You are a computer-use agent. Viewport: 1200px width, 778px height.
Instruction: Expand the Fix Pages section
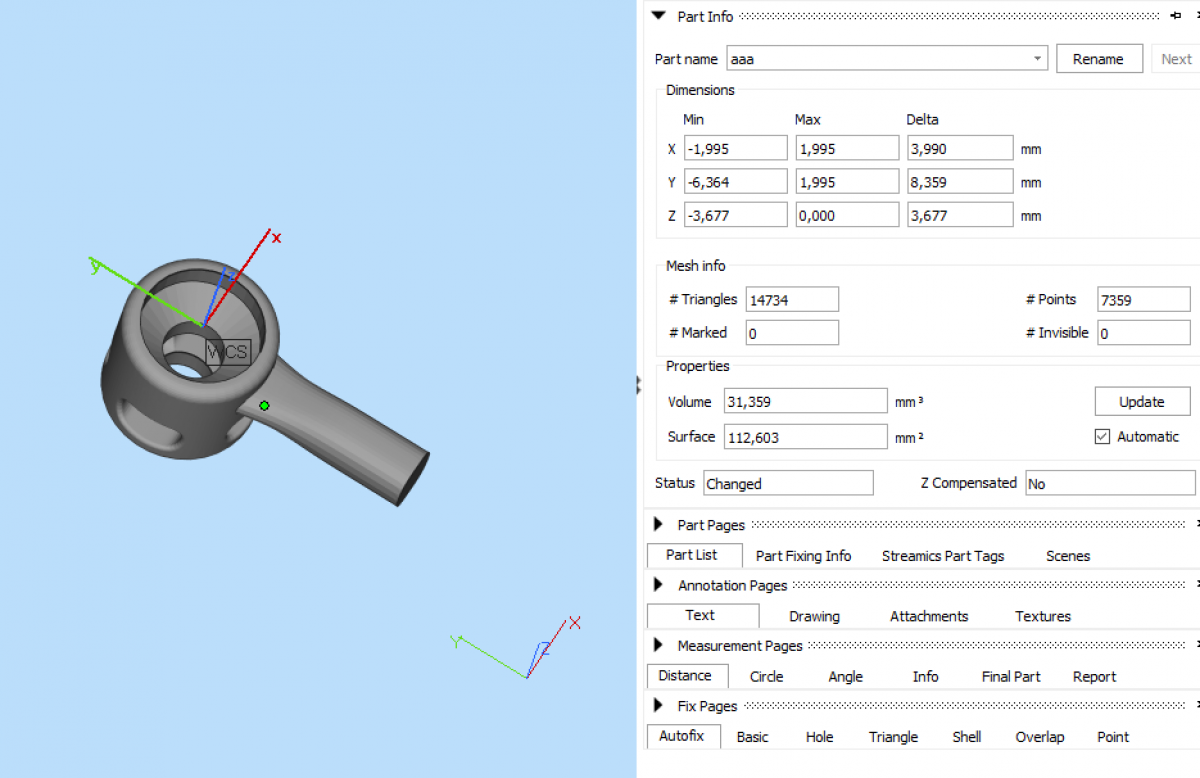point(658,706)
